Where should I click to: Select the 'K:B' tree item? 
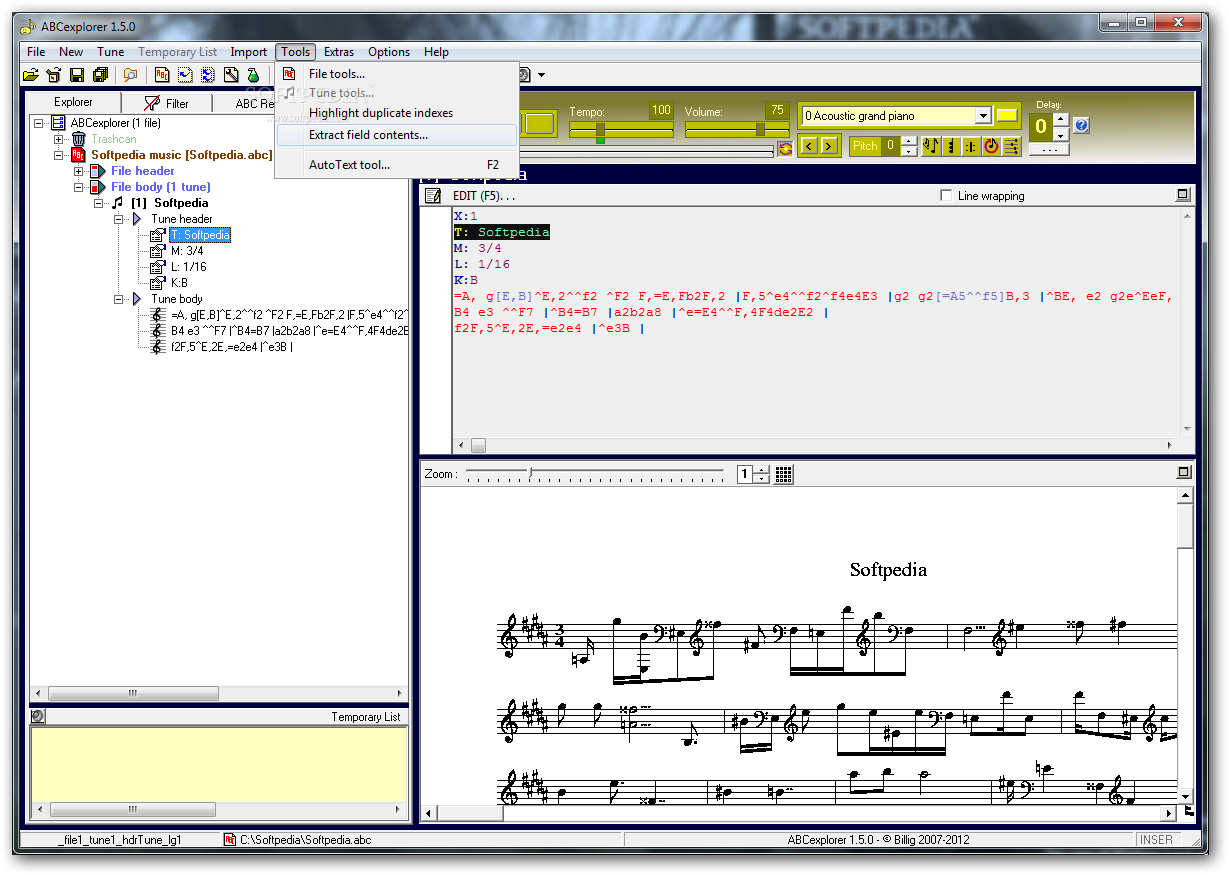click(179, 283)
